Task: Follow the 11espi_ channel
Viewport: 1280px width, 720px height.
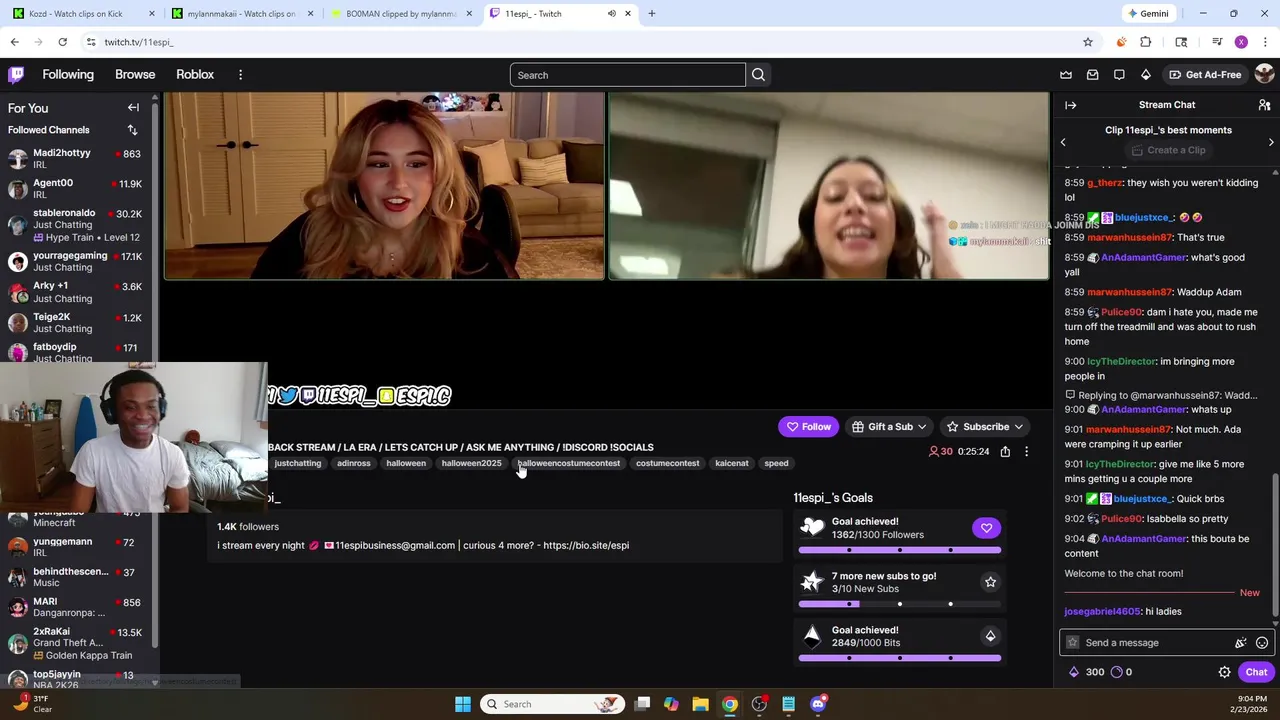Action: [808, 427]
